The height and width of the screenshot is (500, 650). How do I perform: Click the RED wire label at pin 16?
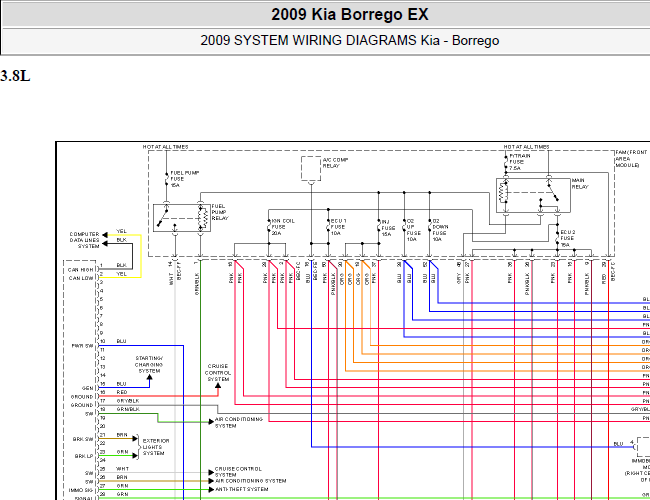tap(122, 392)
